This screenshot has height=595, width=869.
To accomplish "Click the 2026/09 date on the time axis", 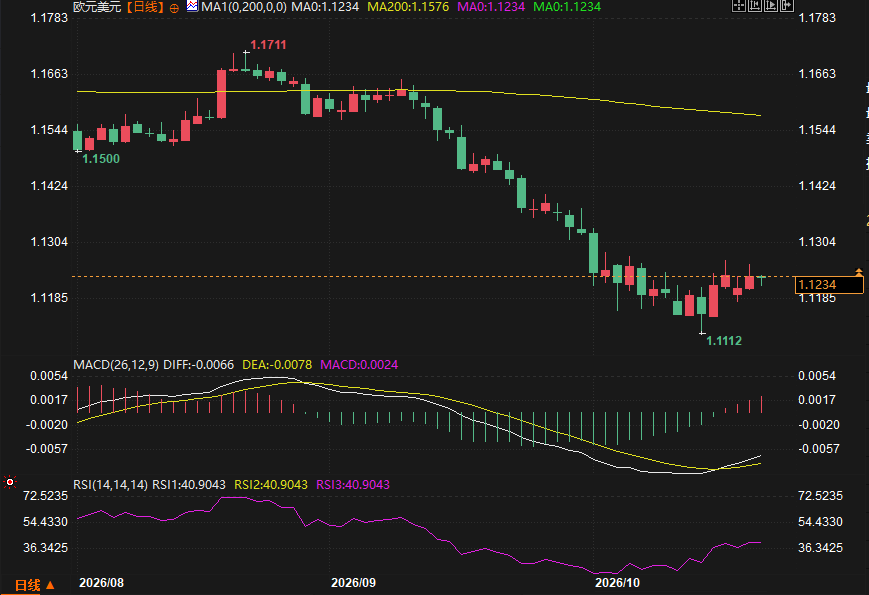I will click(x=353, y=583).
